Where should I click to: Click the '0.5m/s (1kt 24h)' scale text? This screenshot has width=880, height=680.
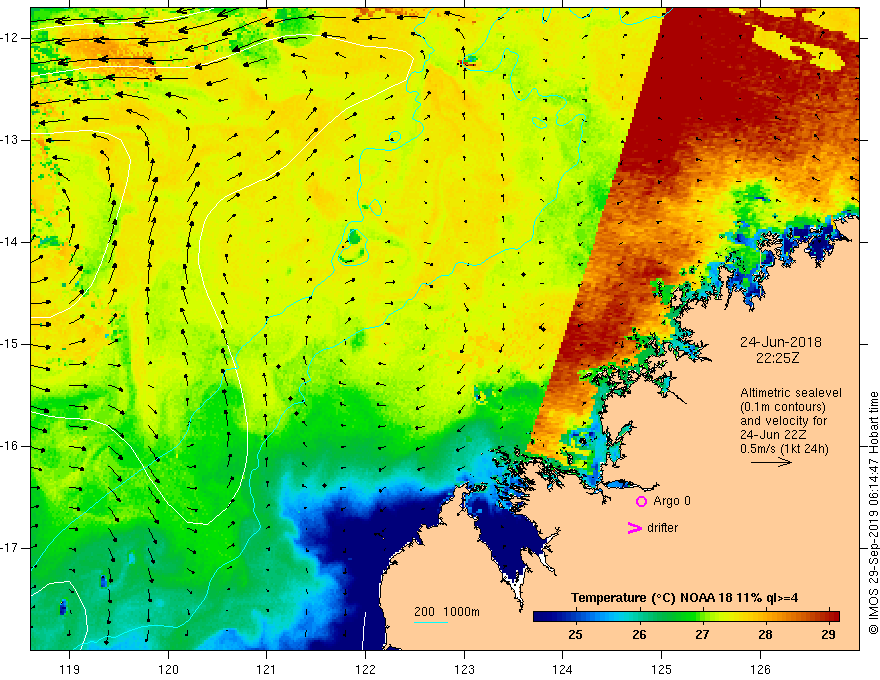pyautogui.click(x=784, y=449)
